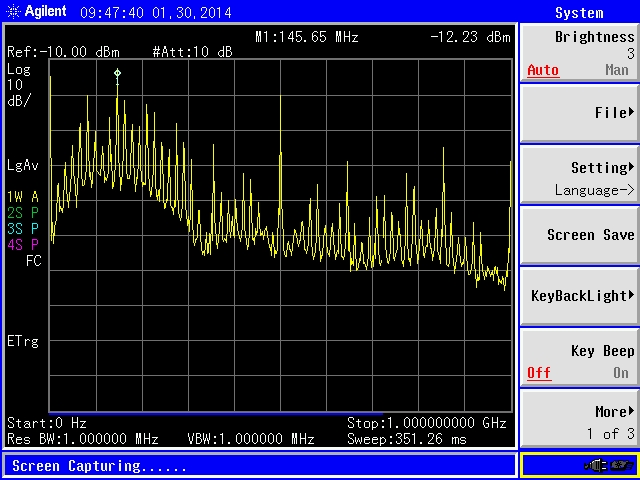Set Brightness to Auto

tap(543, 71)
